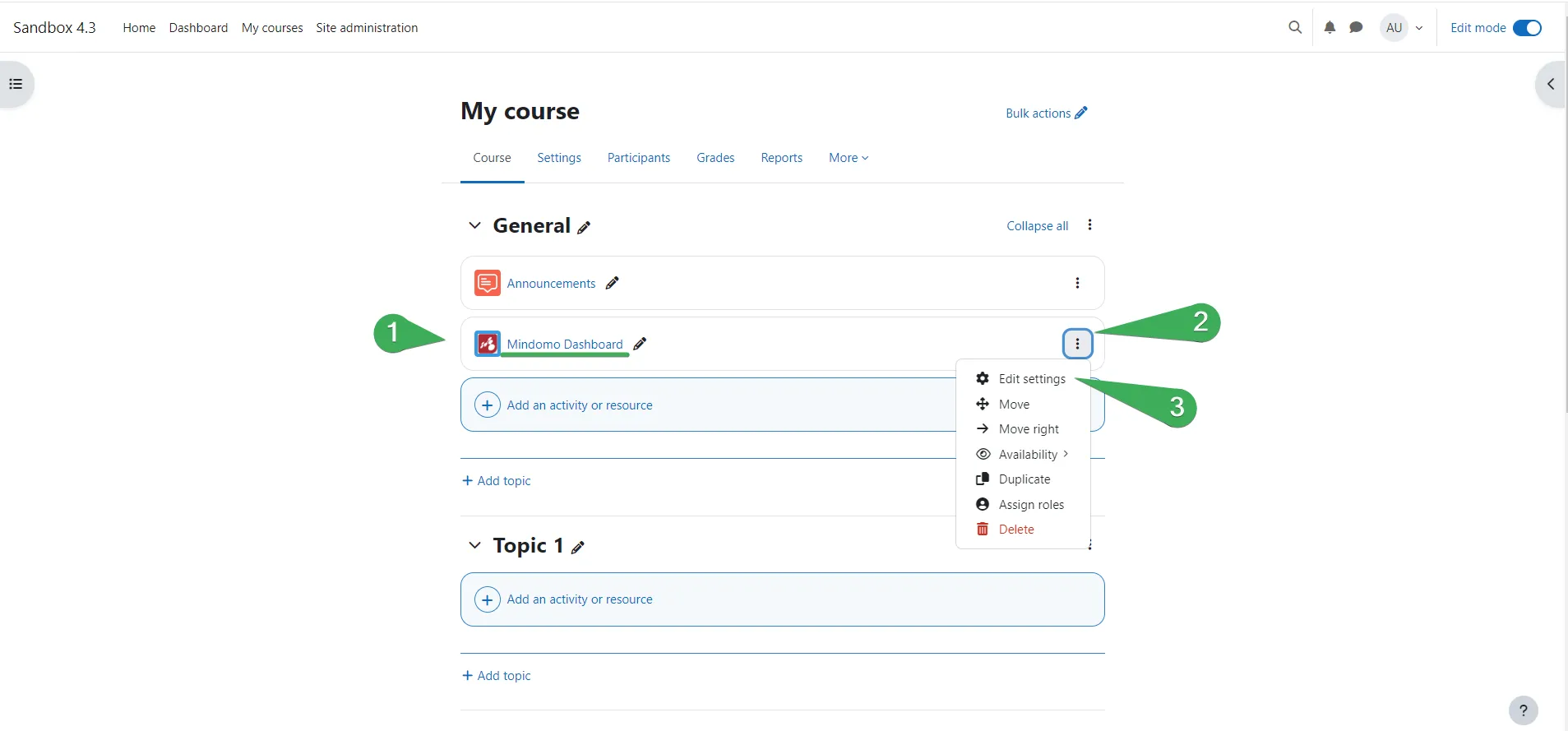Choose Edit settings from the menu
The width and height of the screenshot is (1568, 731).
coord(1031,379)
